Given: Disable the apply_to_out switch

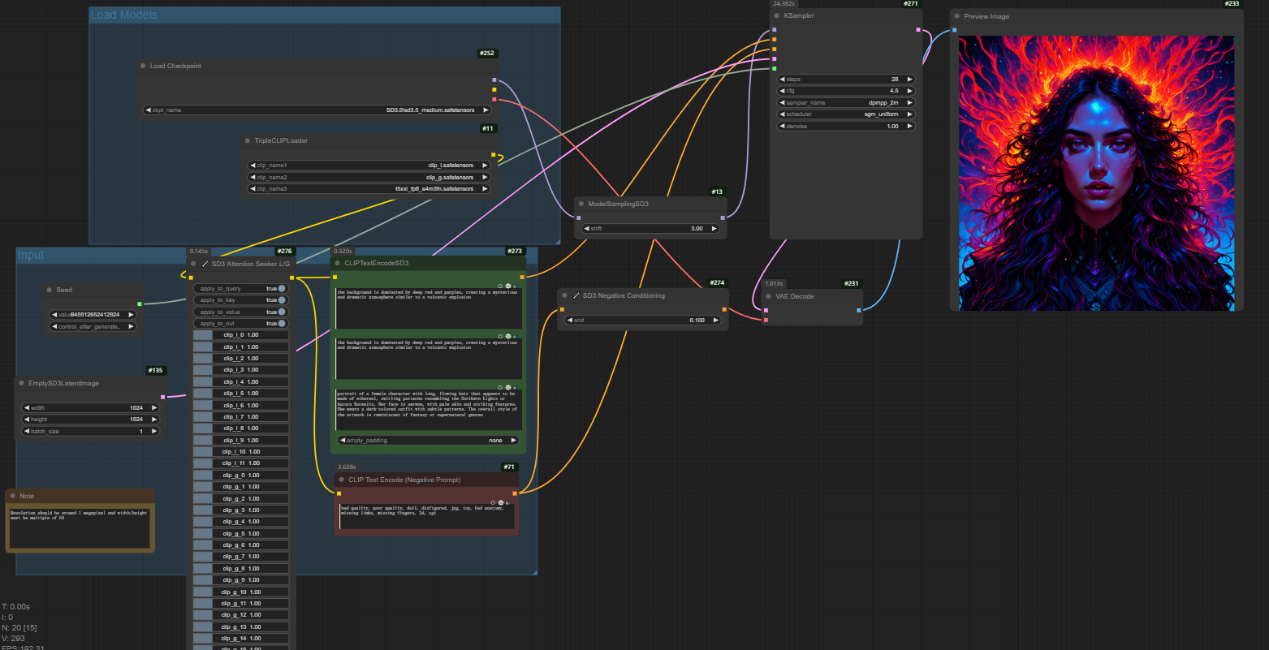Looking at the screenshot, I should [281, 324].
